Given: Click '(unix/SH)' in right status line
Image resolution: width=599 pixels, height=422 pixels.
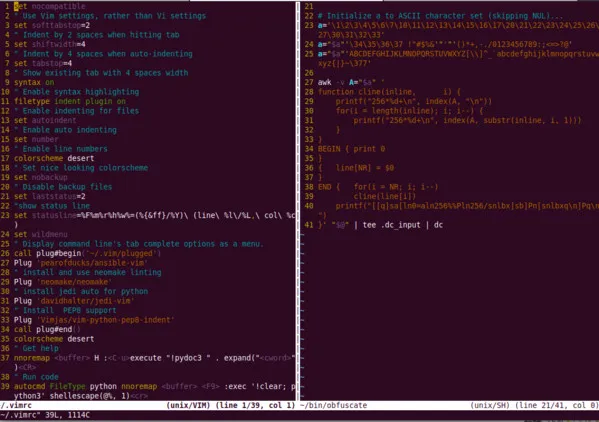Looking at the screenshot, I should coord(490,405).
